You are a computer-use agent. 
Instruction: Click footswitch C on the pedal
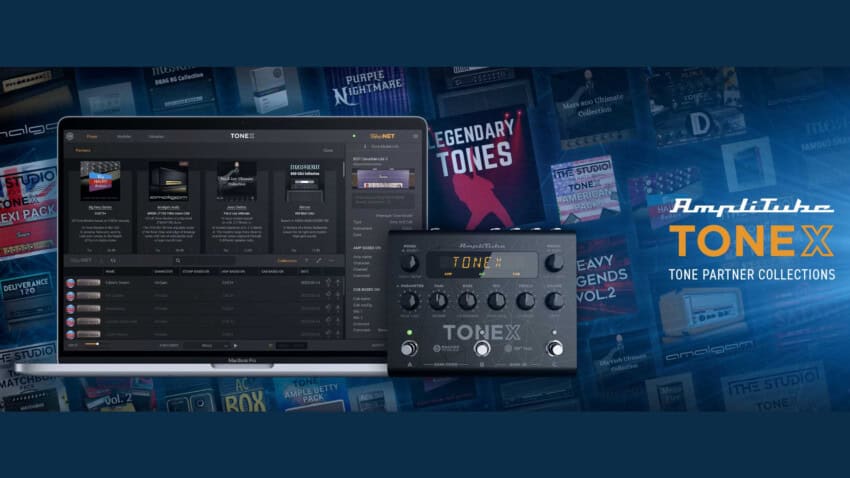click(x=554, y=348)
